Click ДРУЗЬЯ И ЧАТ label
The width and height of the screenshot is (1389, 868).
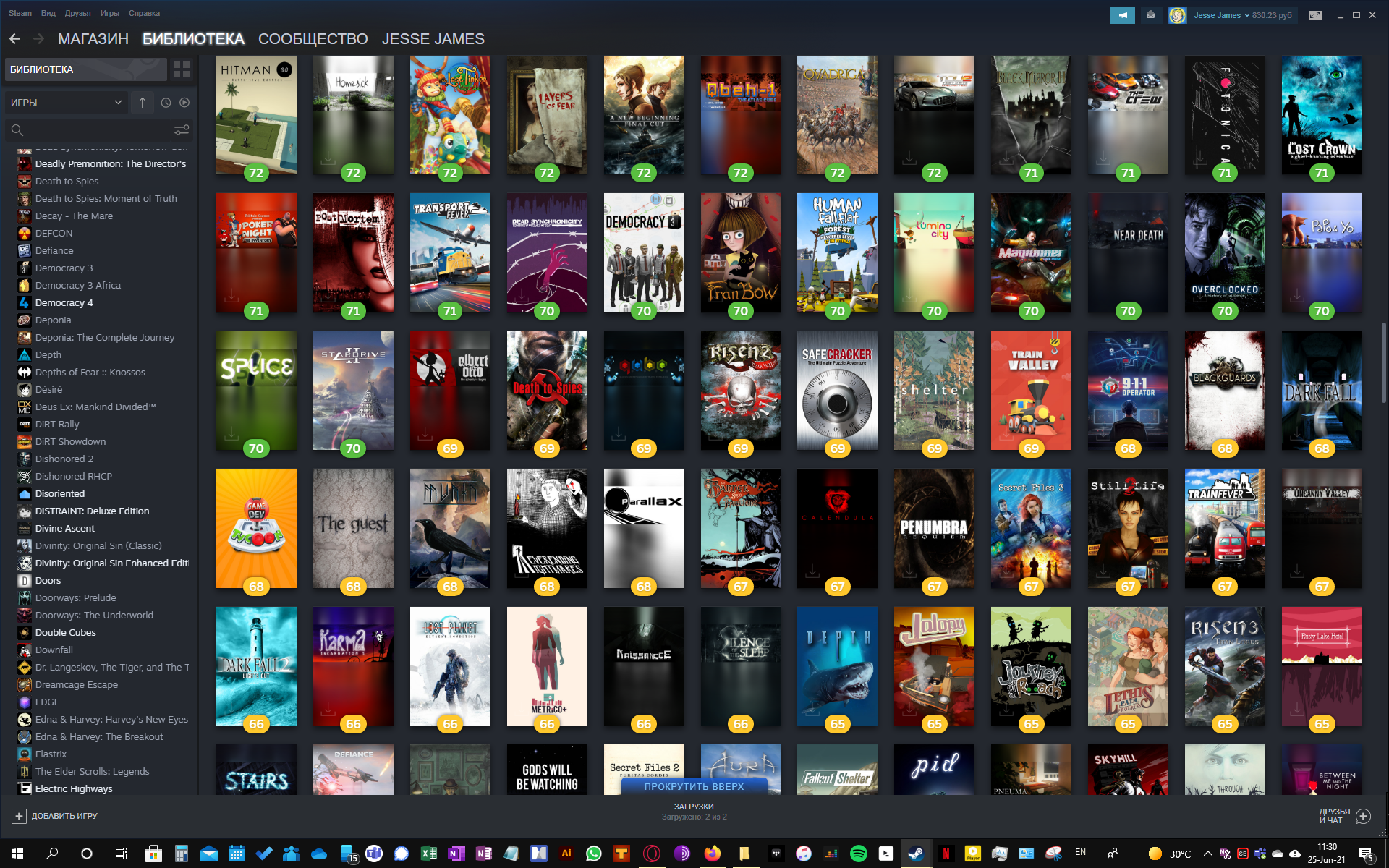pos(1335,816)
